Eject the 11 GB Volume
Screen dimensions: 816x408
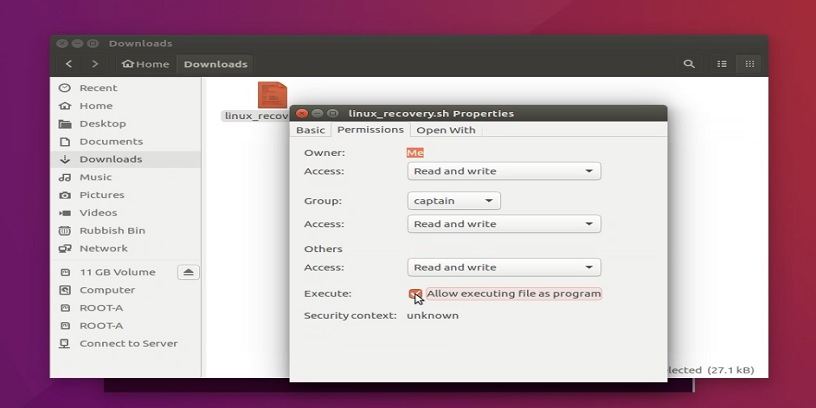pos(188,272)
